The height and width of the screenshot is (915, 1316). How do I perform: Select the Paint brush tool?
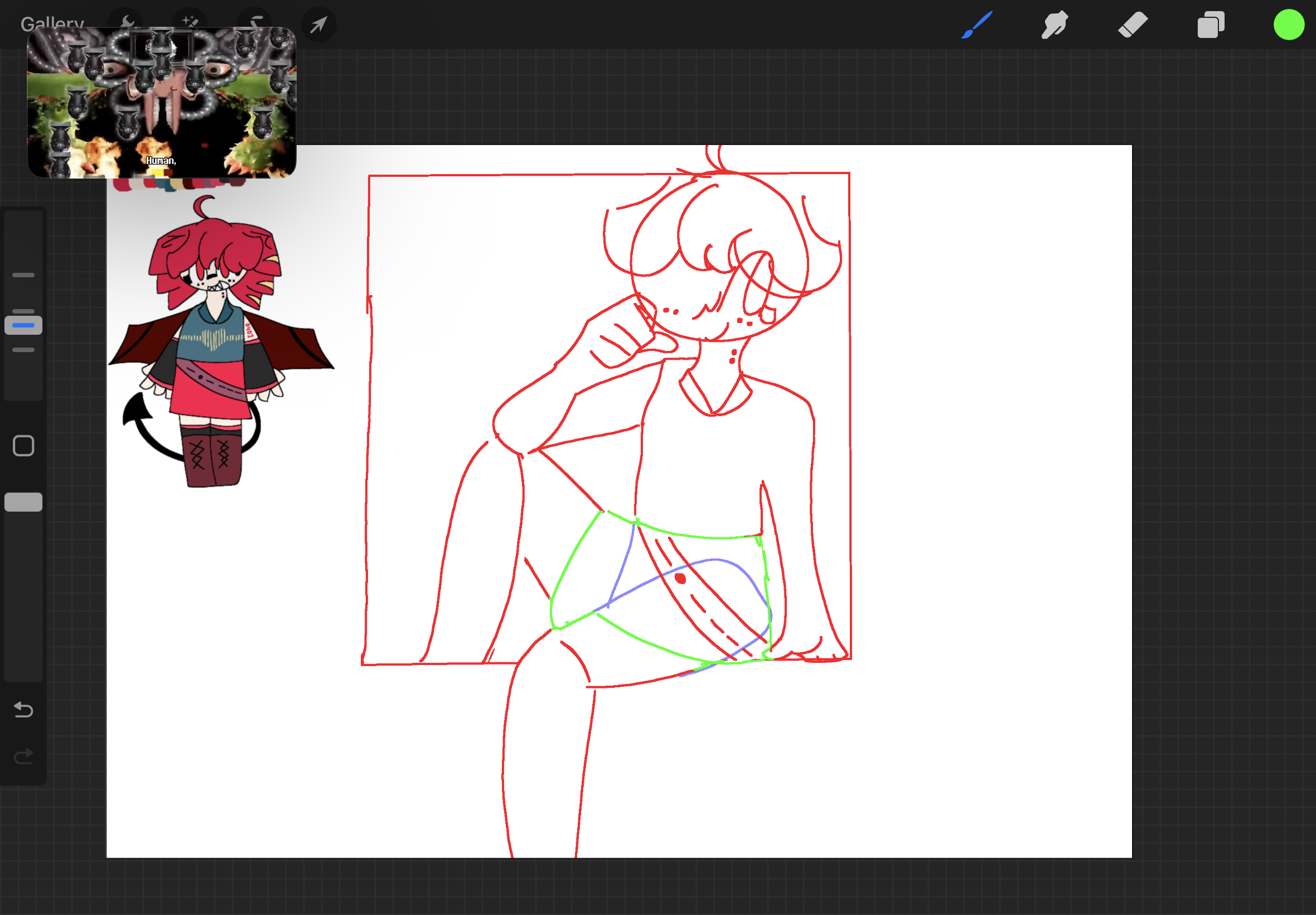976,25
